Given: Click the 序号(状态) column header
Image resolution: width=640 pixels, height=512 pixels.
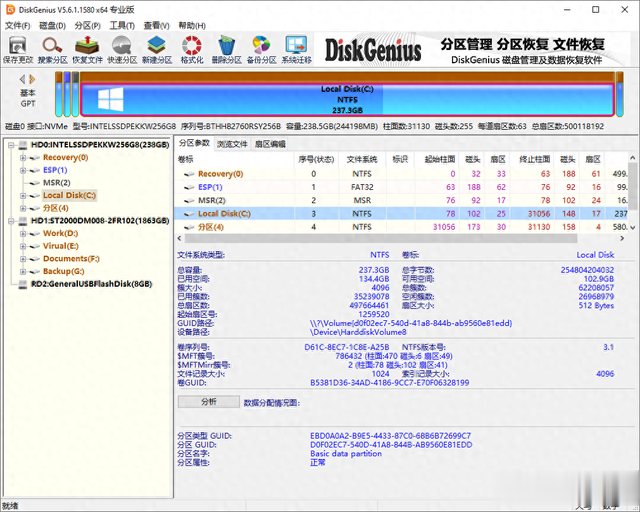Looking at the screenshot, I should pyautogui.click(x=316, y=159).
